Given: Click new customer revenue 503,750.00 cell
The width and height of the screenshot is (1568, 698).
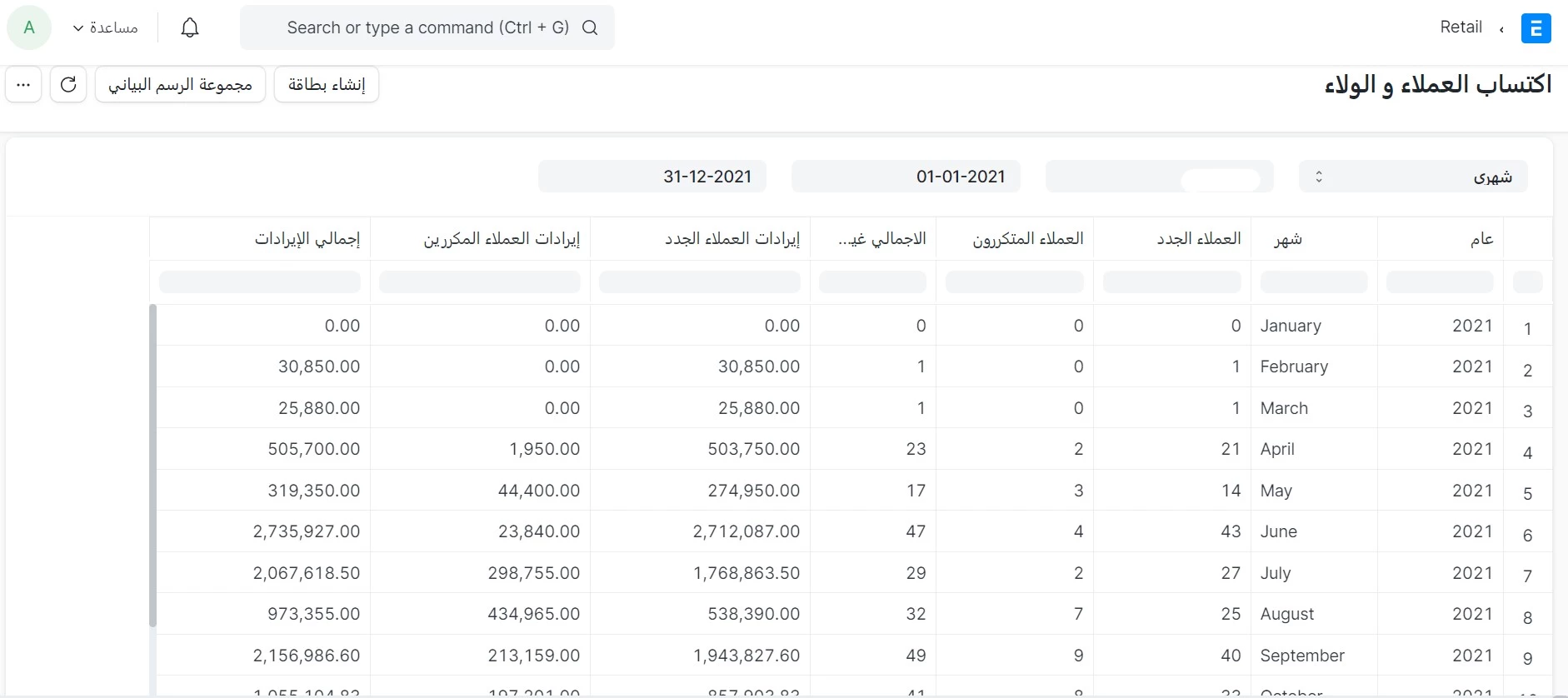Looking at the screenshot, I should click(700, 449).
